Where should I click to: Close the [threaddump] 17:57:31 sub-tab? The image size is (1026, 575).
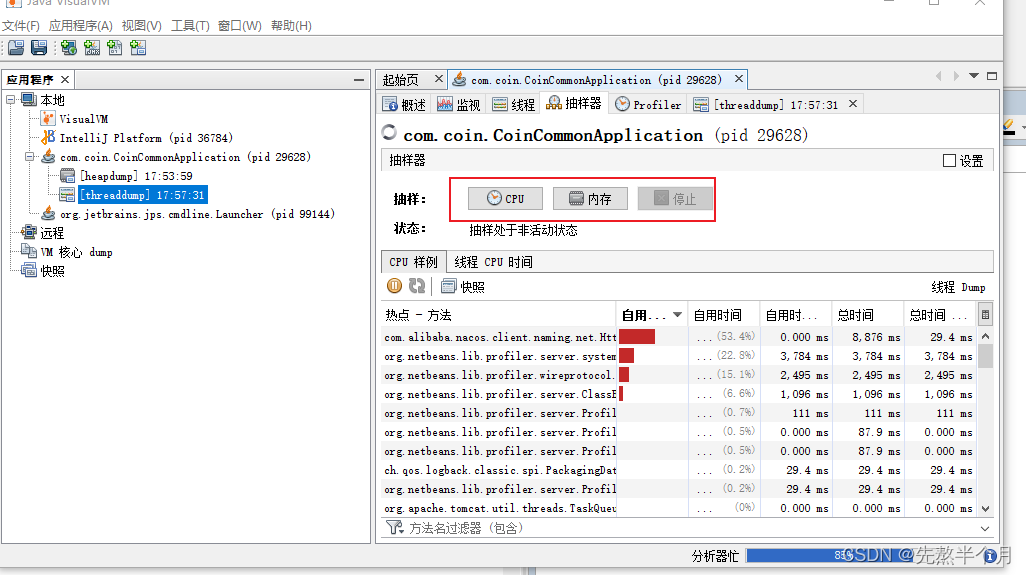coord(853,103)
